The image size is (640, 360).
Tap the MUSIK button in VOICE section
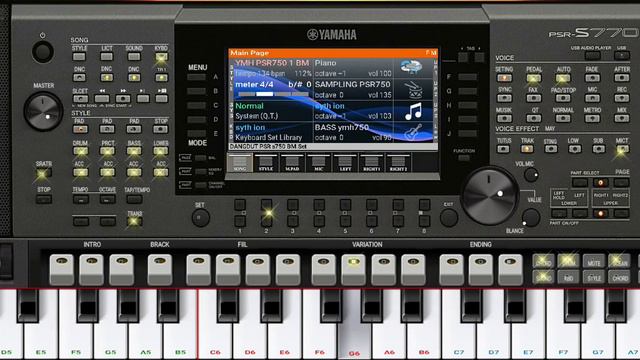point(504,118)
